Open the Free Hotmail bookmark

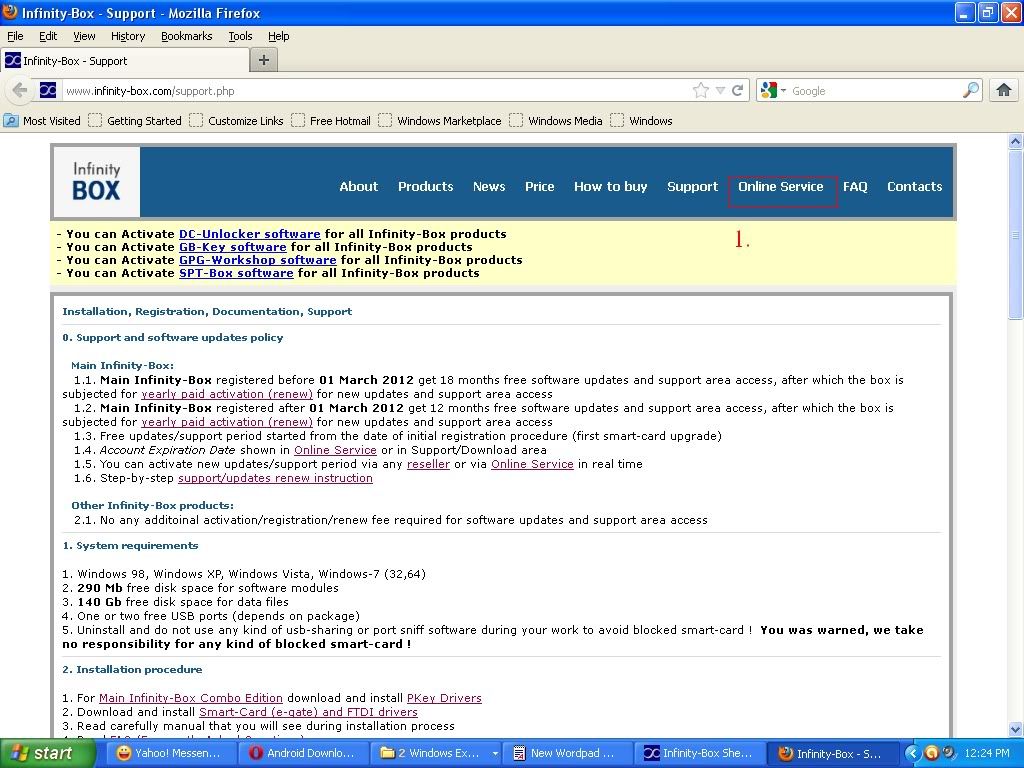[331, 121]
